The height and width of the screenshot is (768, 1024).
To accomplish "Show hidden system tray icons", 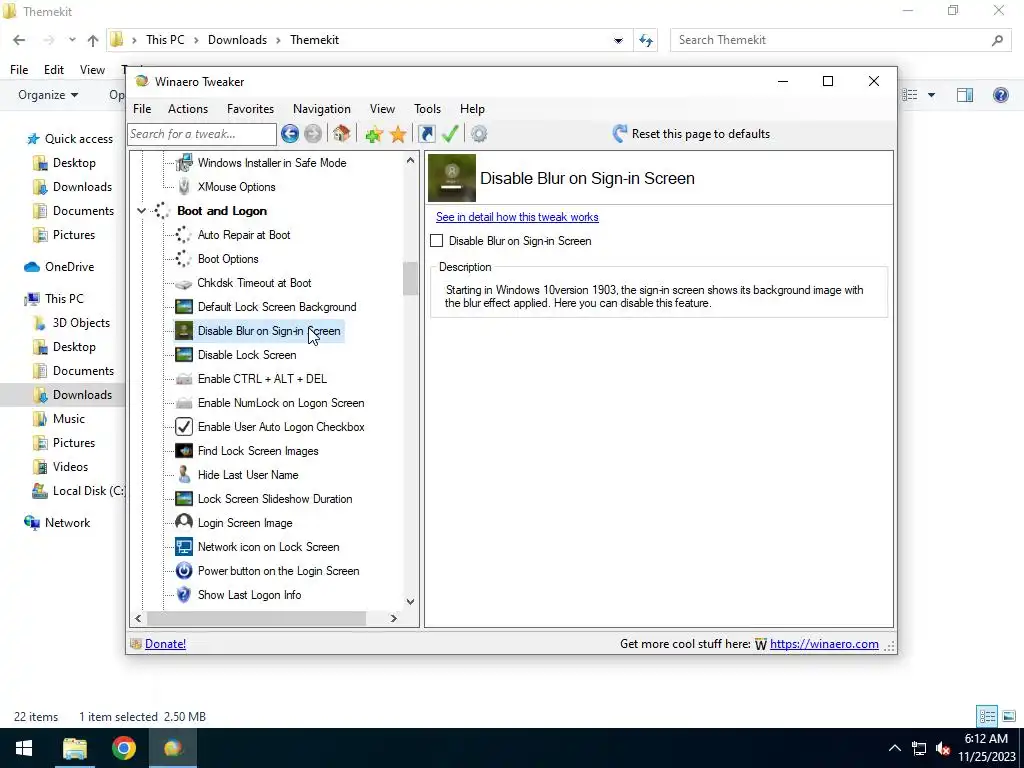I will click(895, 748).
